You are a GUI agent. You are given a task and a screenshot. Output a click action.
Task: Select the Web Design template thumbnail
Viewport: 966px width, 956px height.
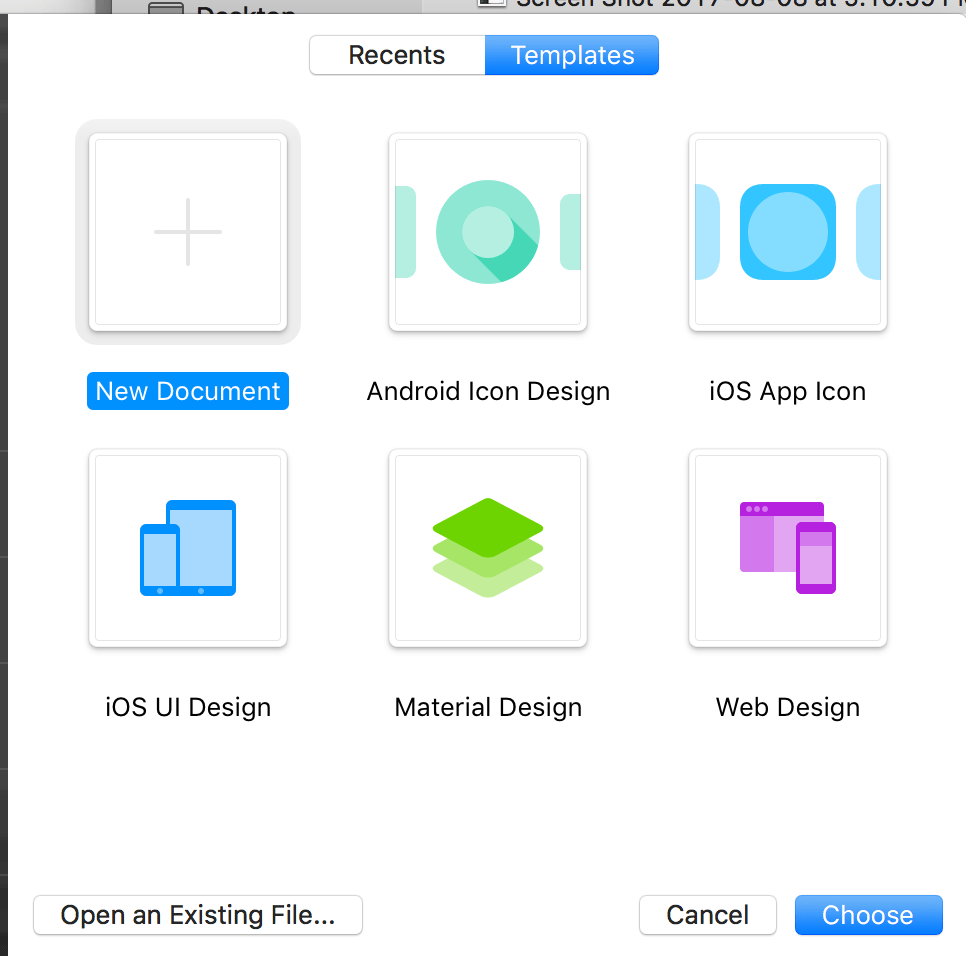(x=788, y=548)
